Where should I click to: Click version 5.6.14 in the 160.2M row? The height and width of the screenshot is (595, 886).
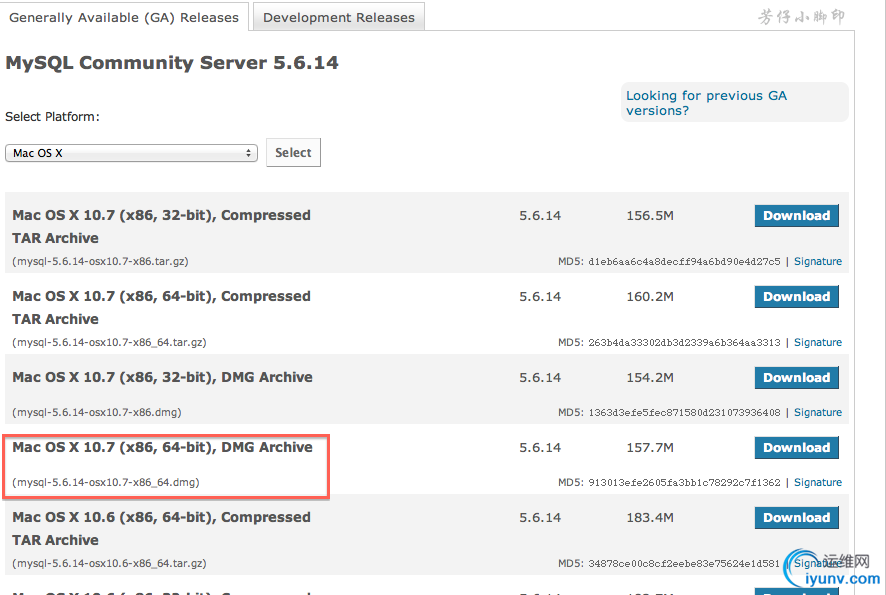540,297
